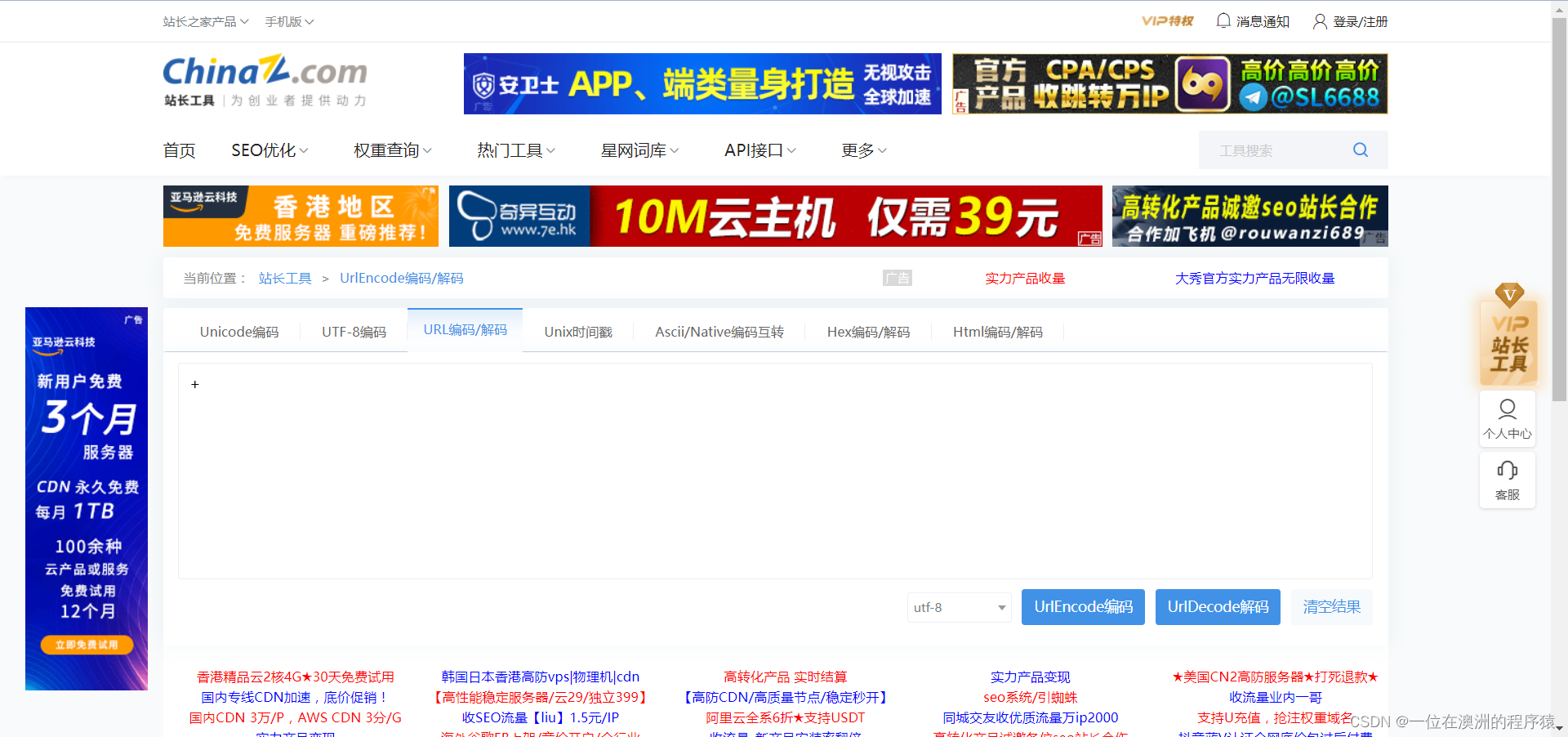
Task: Click the 实力产品收量 link
Action: pyautogui.click(x=1025, y=279)
